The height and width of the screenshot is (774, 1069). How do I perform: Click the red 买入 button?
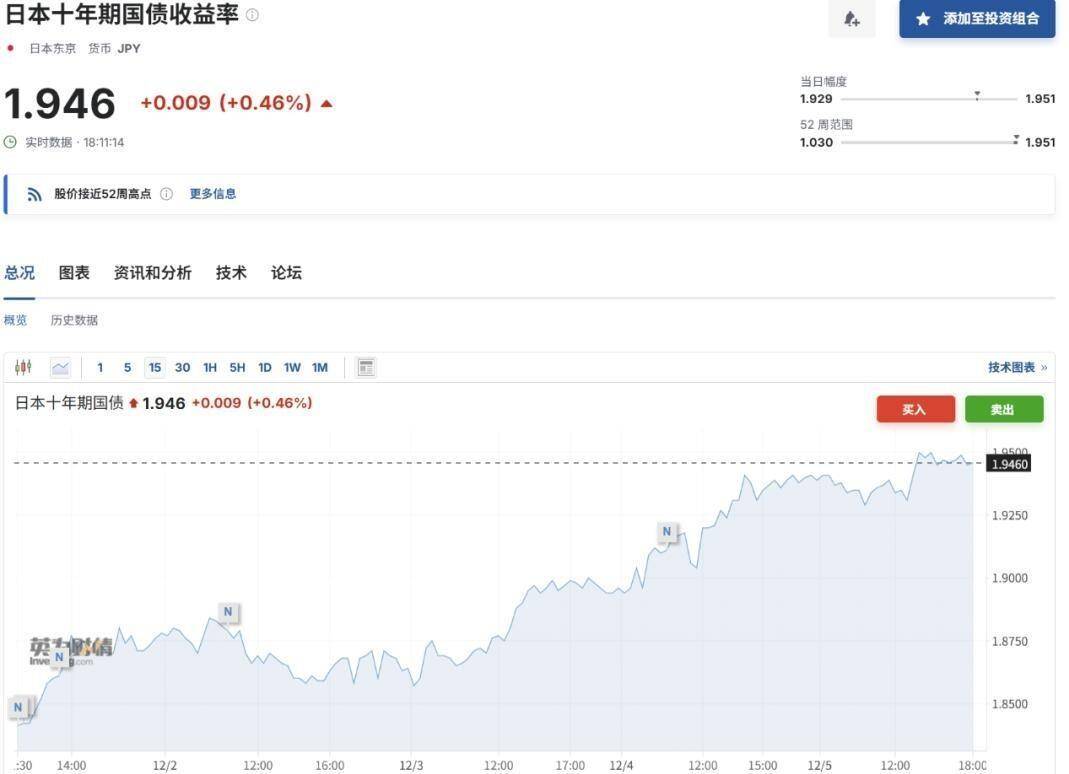[916, 409]
